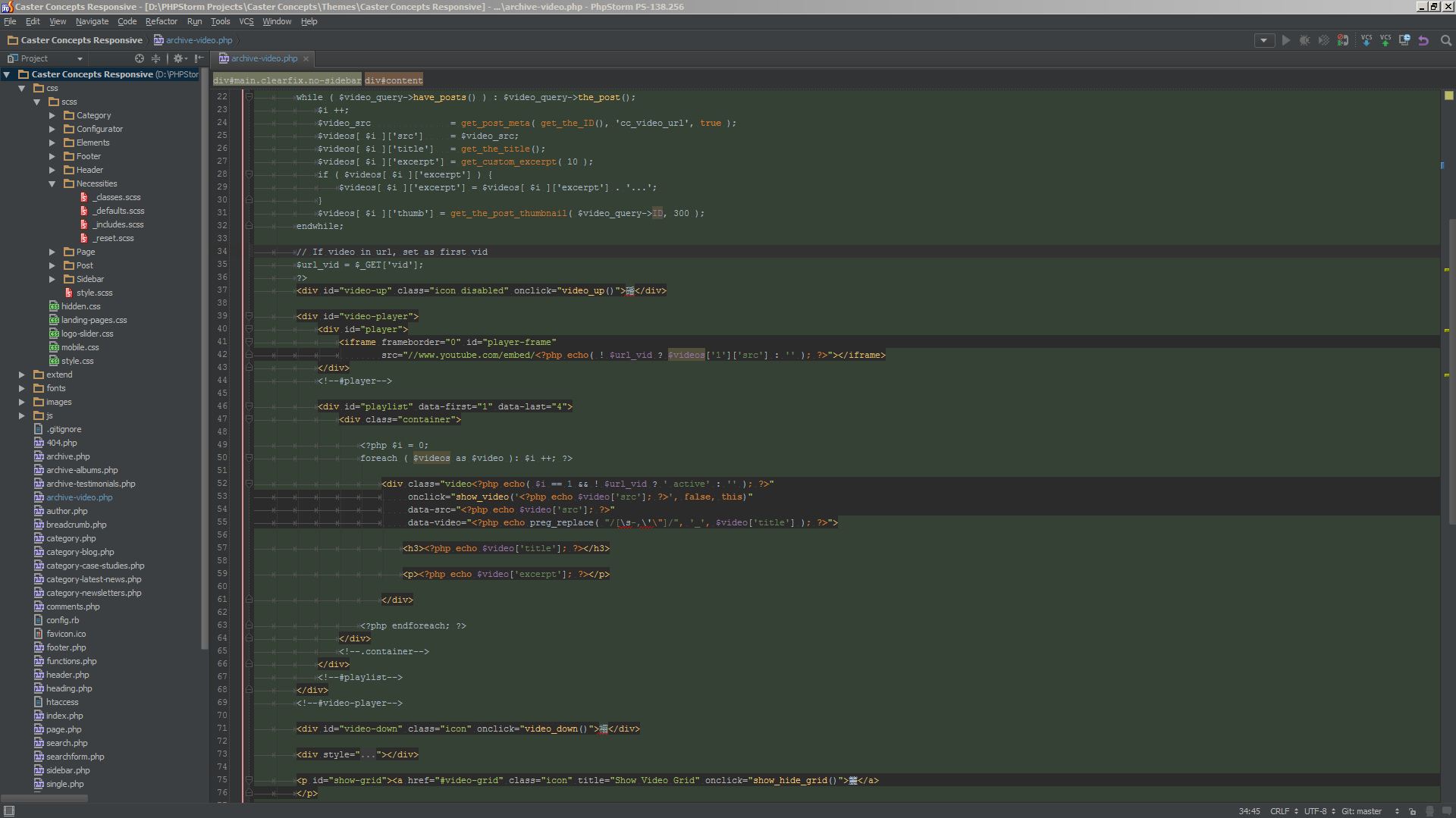Open Show History clock icon
The image size is (1456, 818).
1404,40
